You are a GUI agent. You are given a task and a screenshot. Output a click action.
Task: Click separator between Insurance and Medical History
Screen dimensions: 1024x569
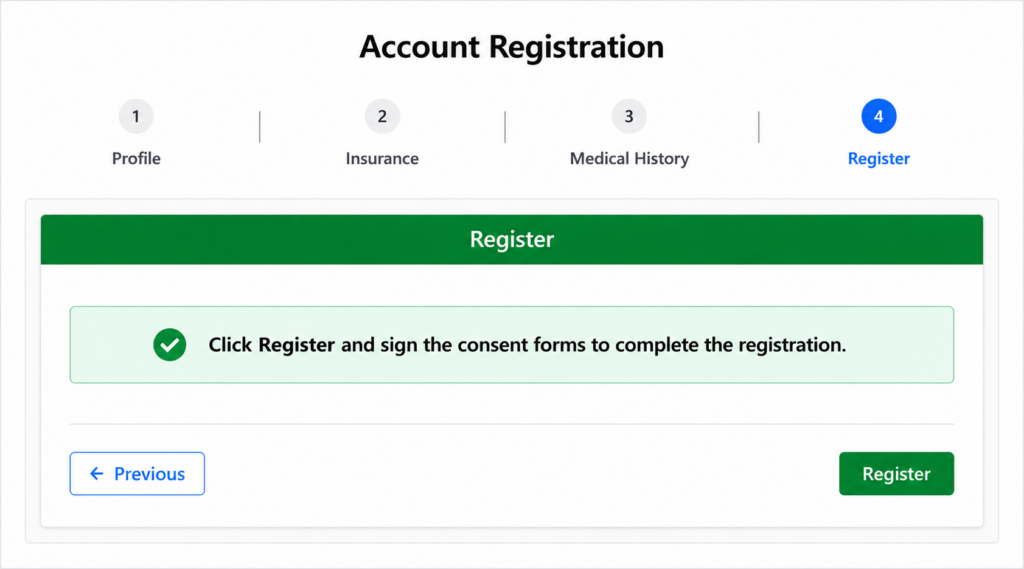[505, 127]
